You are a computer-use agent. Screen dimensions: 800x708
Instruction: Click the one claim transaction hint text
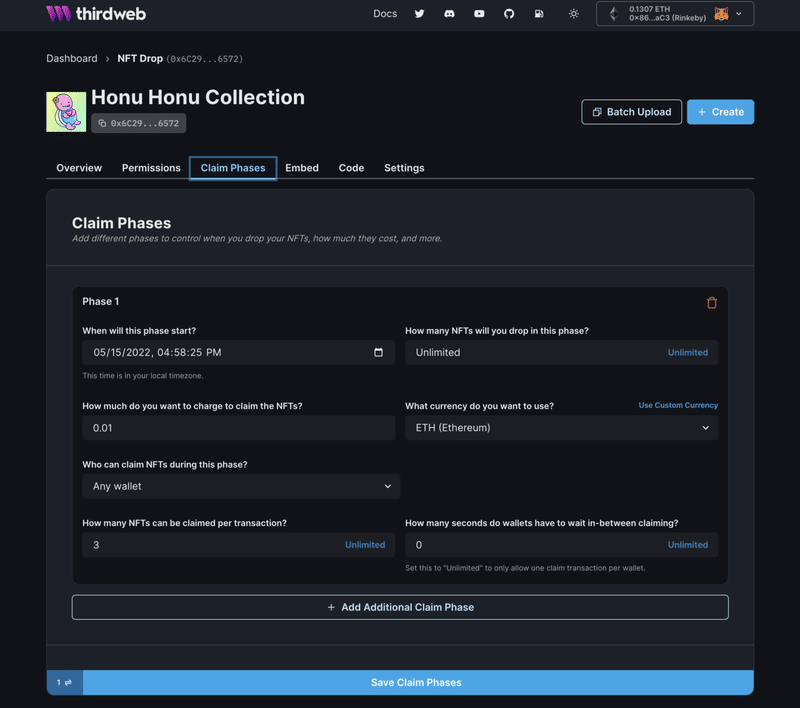(525, 568)
